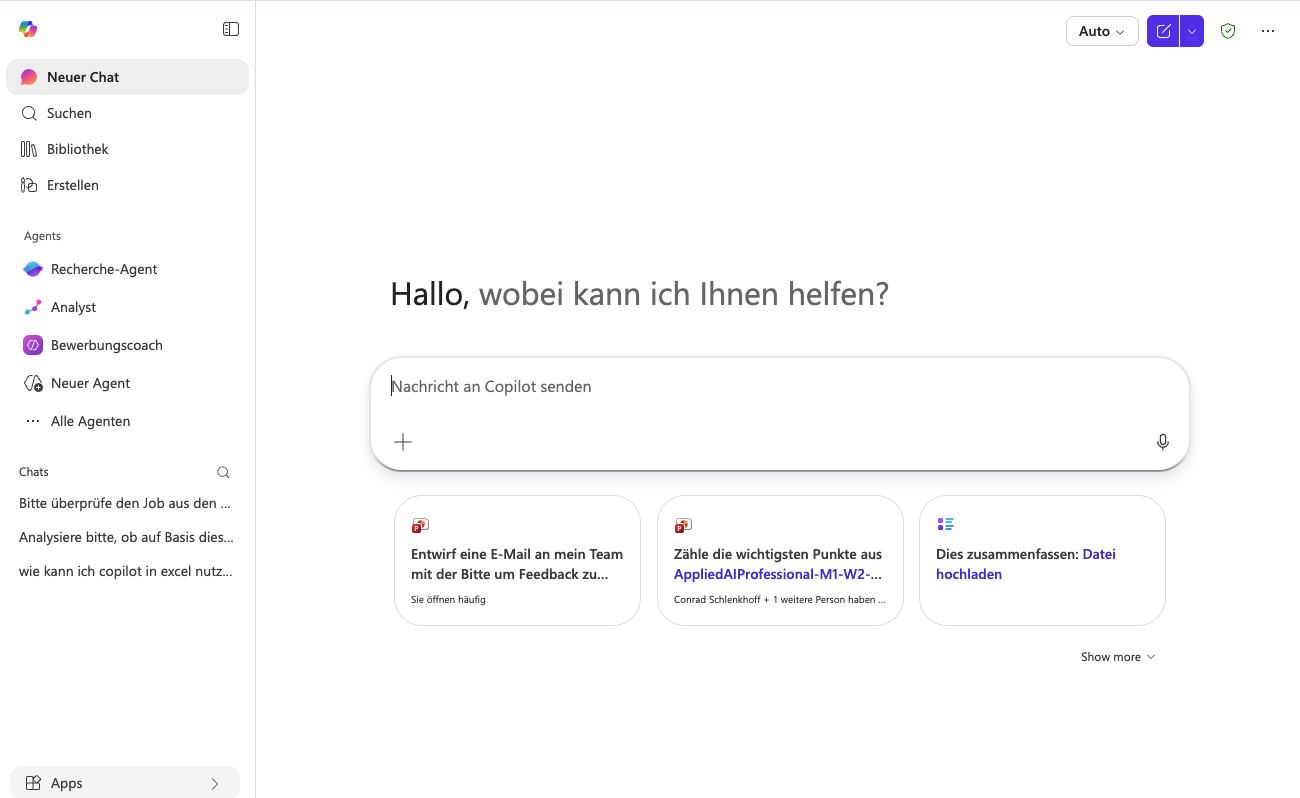This screenshot has height=798, width=1300.
Task: Open Neuer Chat in sidebar
Action: coord(127,77)
